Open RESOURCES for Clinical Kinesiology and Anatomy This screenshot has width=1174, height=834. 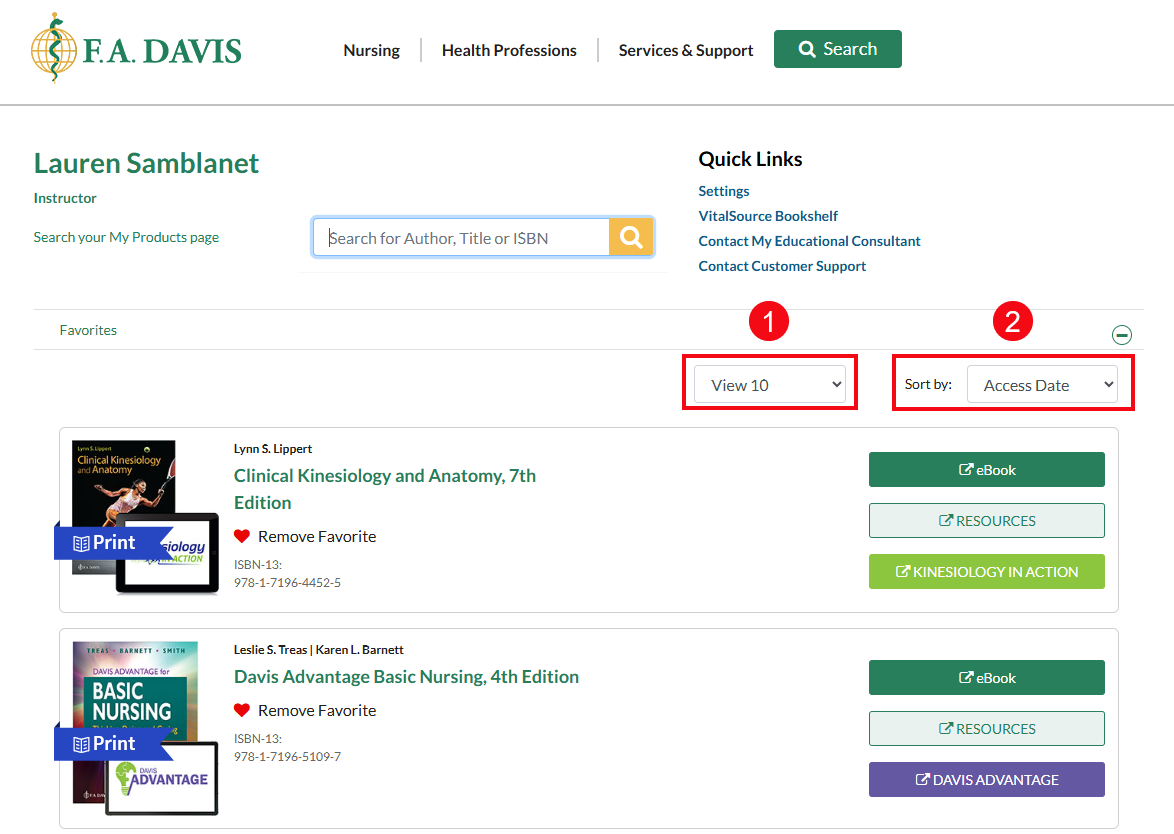point(987,520)
